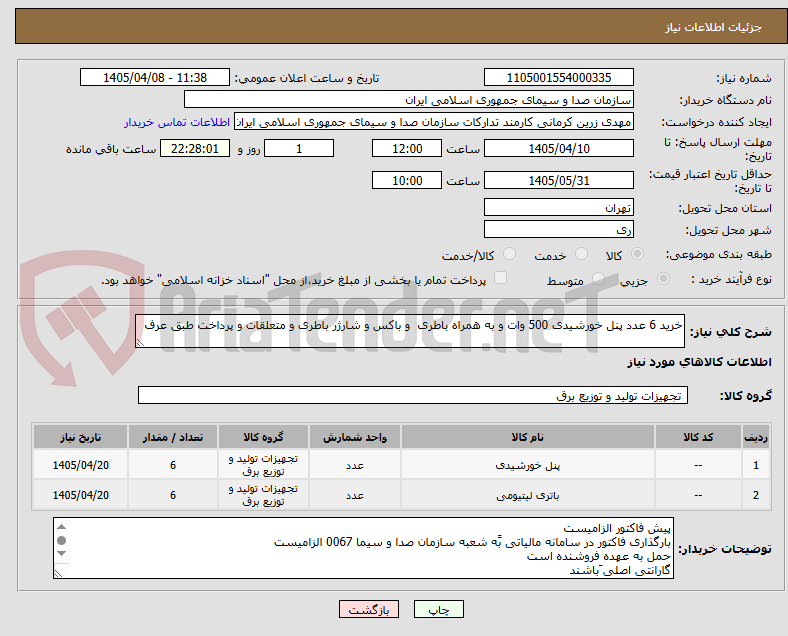
Task: Click unit عدد in پنل خورشیدی row
Action: [x=355, y=465]
